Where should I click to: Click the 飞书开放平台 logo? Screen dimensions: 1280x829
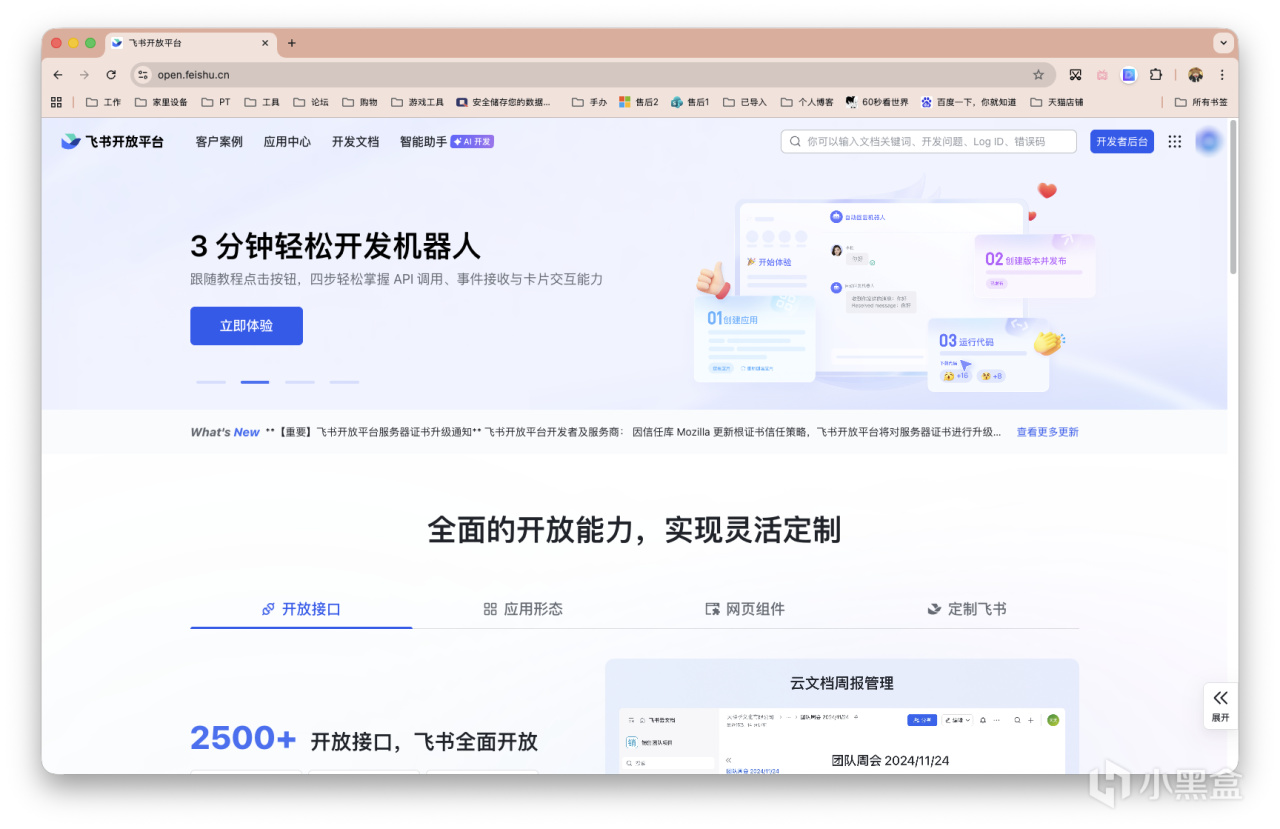coord(112,142)
